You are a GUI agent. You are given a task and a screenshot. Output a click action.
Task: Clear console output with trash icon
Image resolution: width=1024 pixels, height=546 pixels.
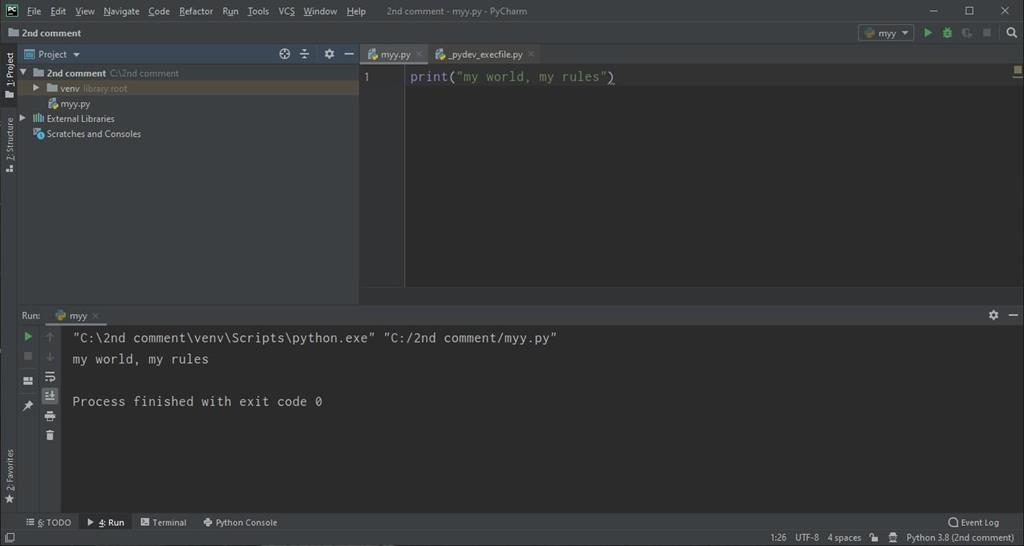point(50,435)
